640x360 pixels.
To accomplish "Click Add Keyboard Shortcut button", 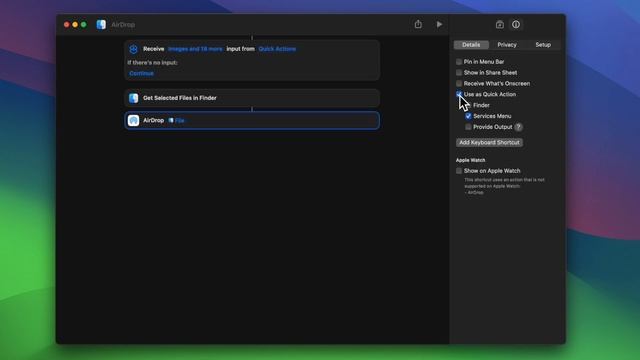I will tap(489, 142).
